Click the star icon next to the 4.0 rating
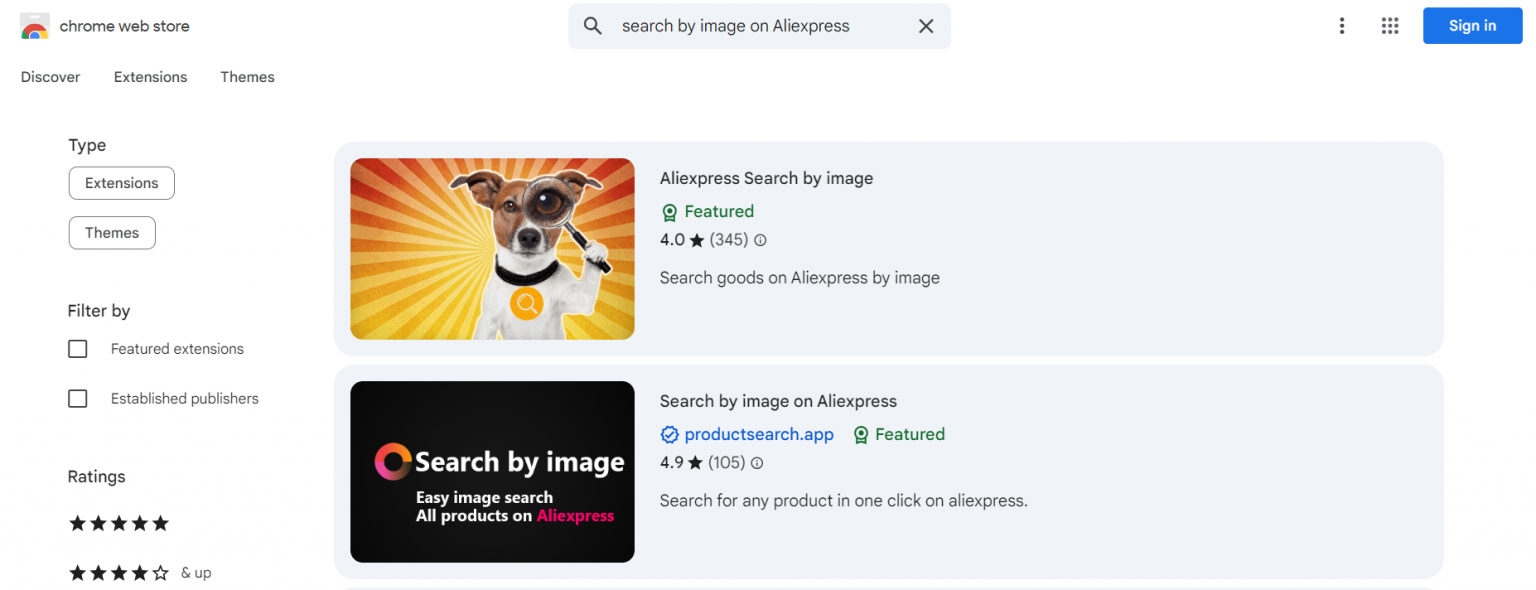This screenshot has width=1536, height=590. (x=697, y=240)
